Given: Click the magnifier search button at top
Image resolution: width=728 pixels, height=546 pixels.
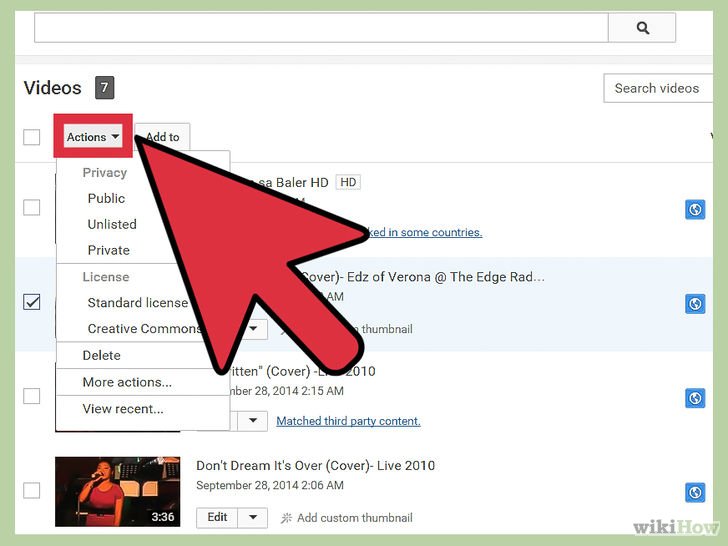Looking at the screenshot, I should 642,28.
